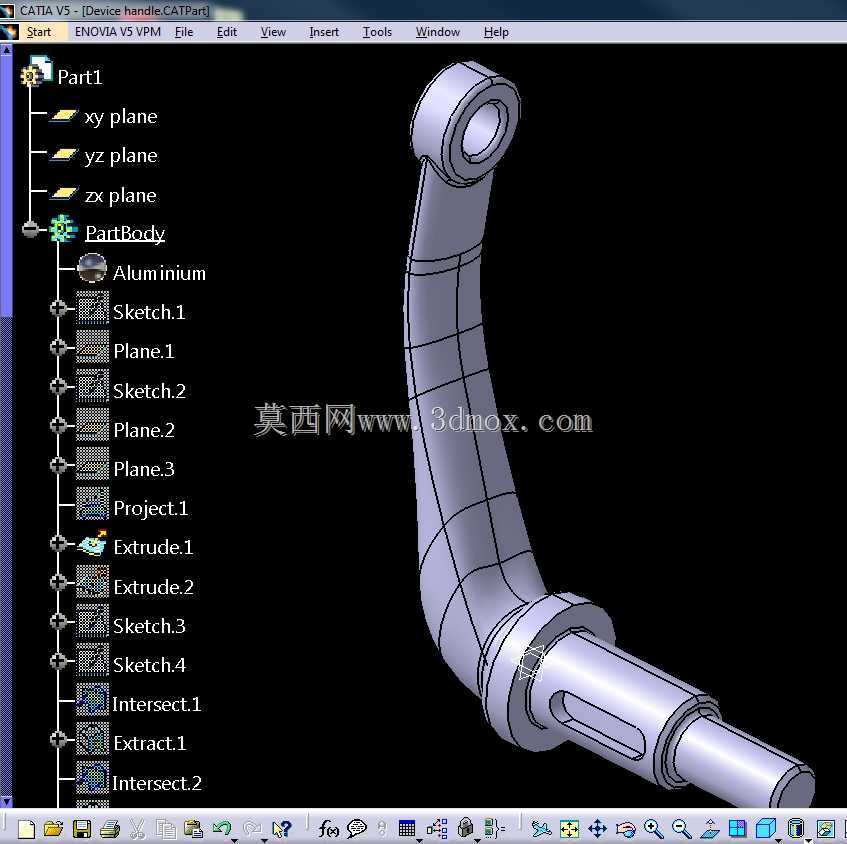Select the Part1 root node
This screenshot has width=847, height=844.
(79, 77)
